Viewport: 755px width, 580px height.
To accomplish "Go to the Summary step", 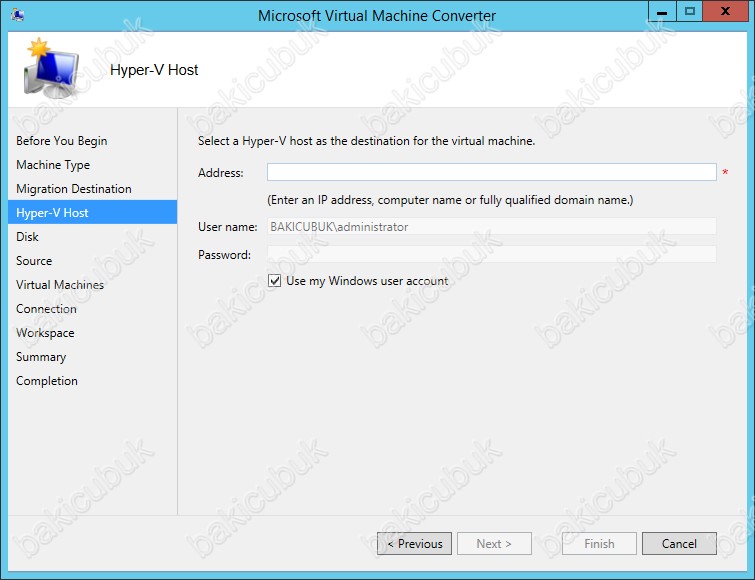I will (41, 357).
